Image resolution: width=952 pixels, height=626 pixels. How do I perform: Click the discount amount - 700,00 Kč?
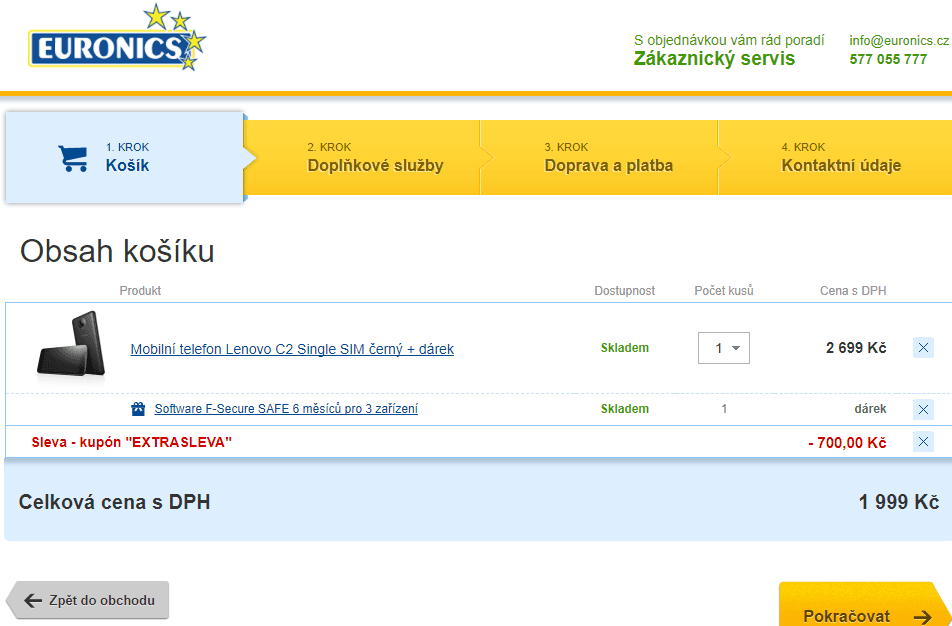coord(847,443)
